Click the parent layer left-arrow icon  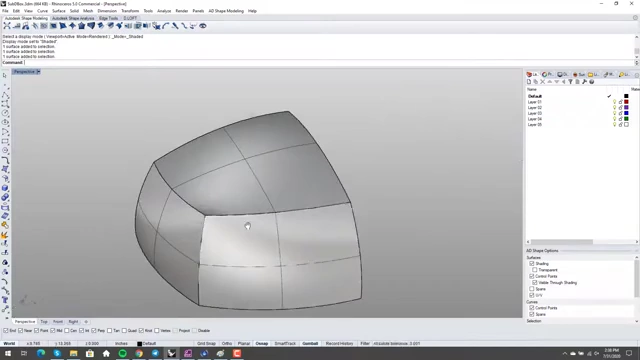point(563,82)
